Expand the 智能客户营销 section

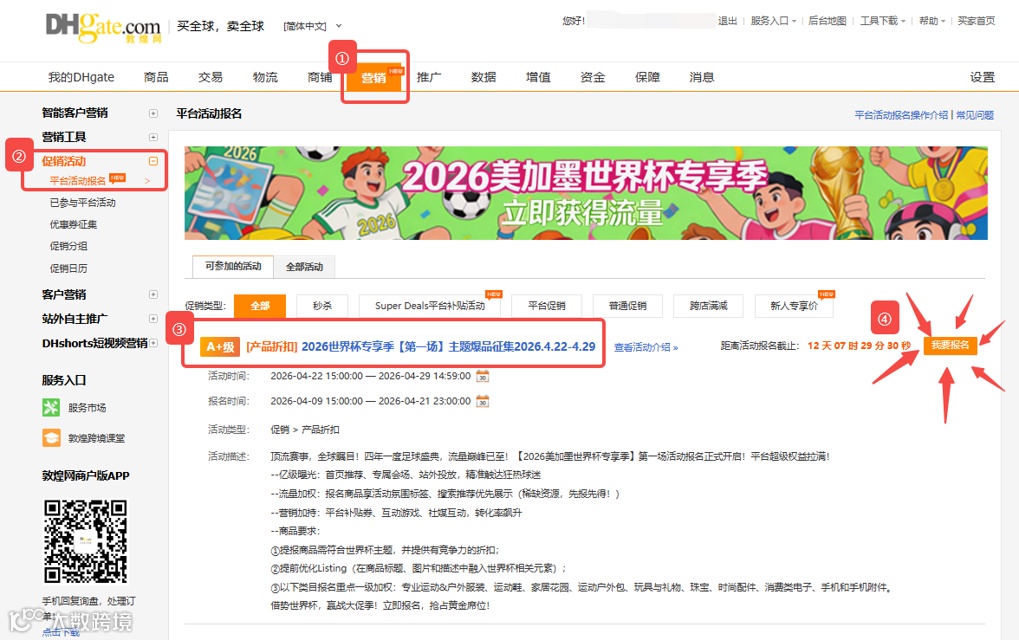153,113
